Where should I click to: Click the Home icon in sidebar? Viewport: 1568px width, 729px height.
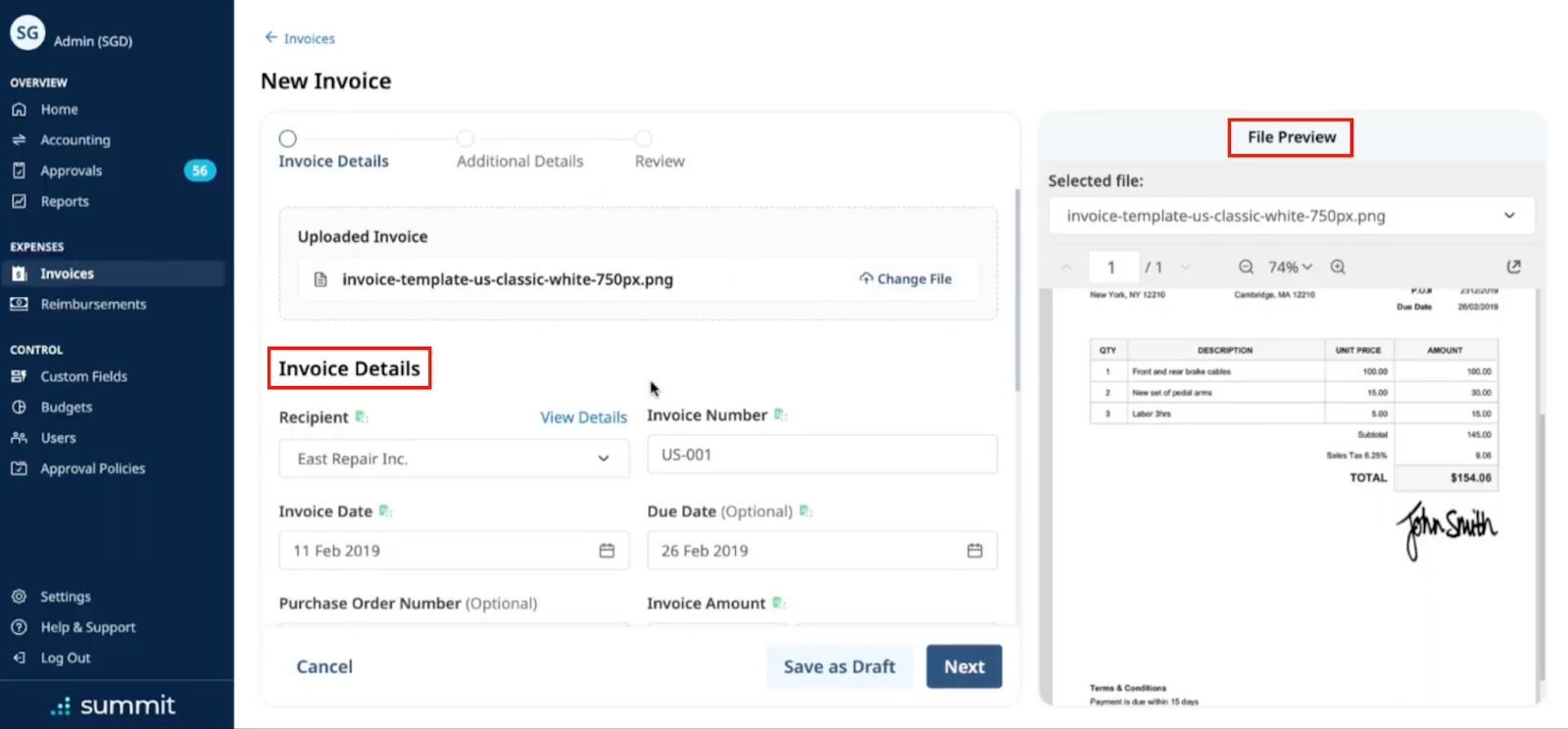click(x=19, y=110)
